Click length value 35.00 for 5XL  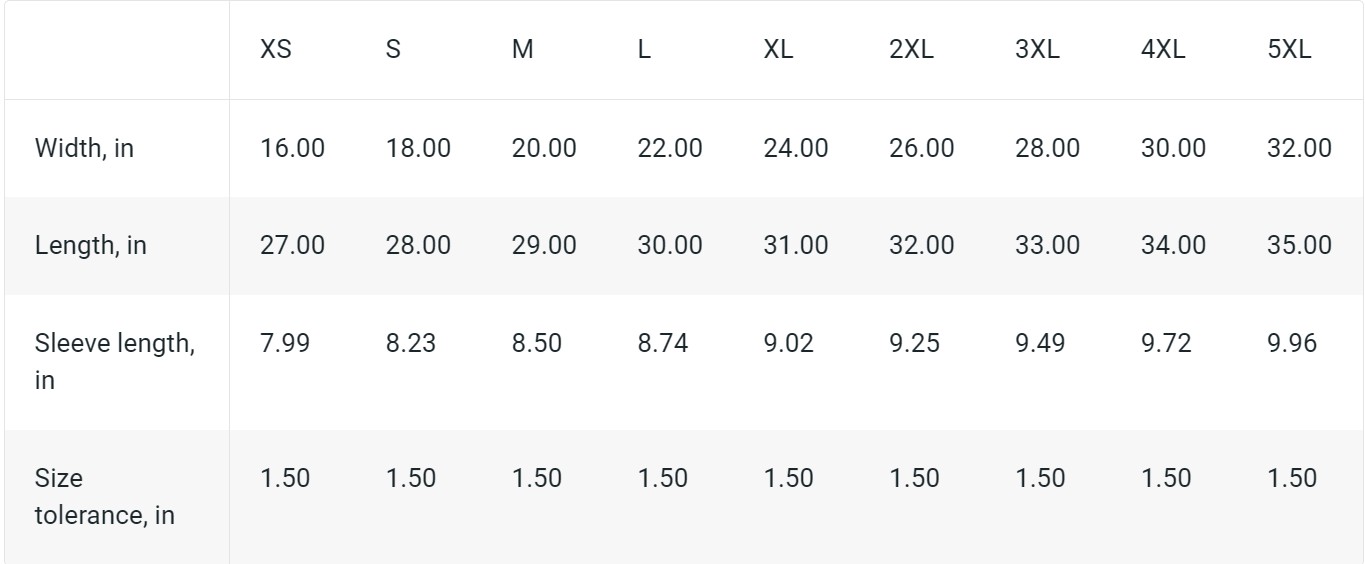[1299, 245]
